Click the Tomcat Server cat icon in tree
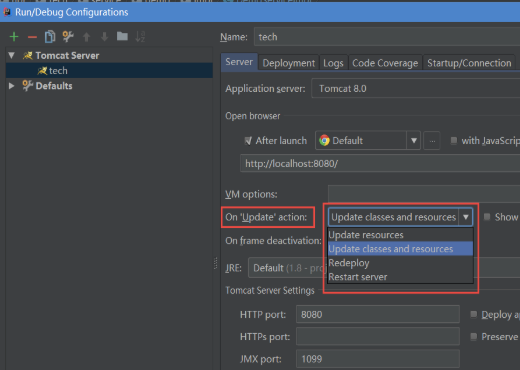The image size is (520, 370). (x=28, y=55)
